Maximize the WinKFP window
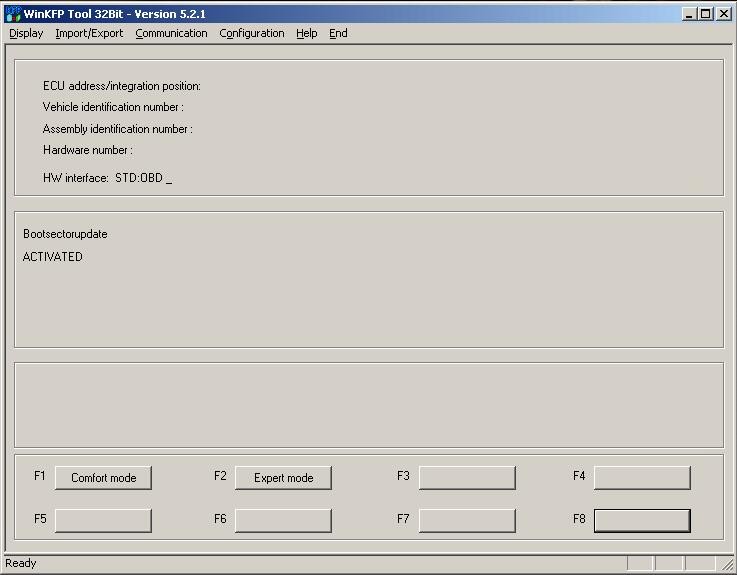Viewport: 737px width, 575px height. tap(706, 14)
